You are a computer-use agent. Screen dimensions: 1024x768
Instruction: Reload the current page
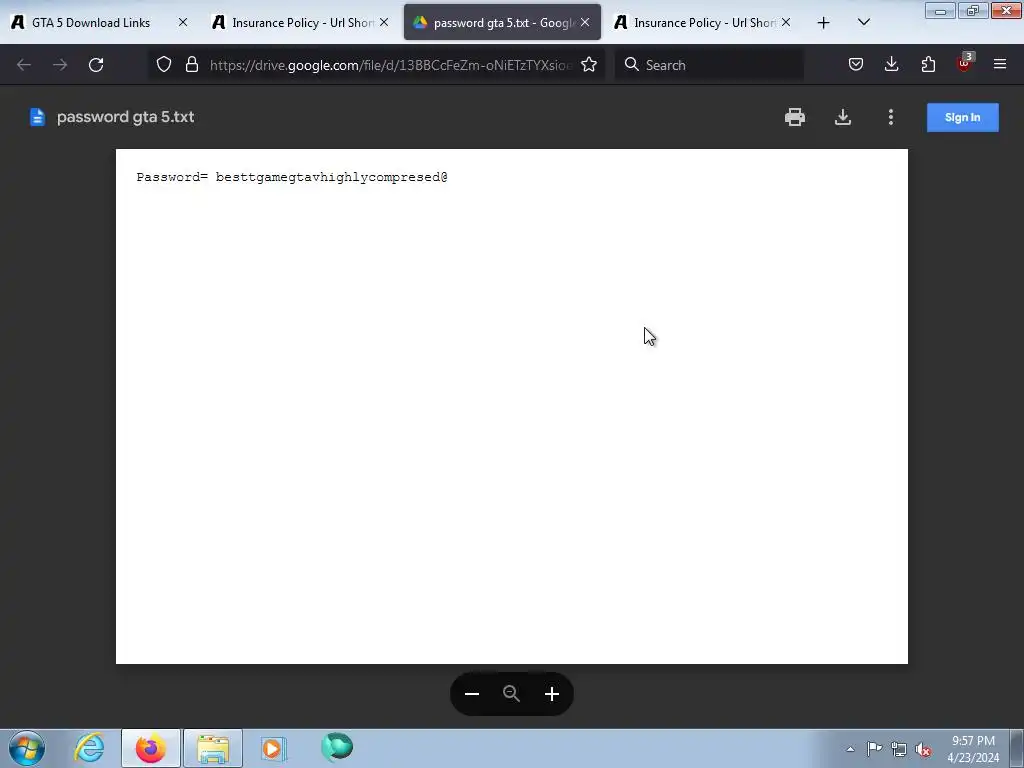tap(96, 65)
